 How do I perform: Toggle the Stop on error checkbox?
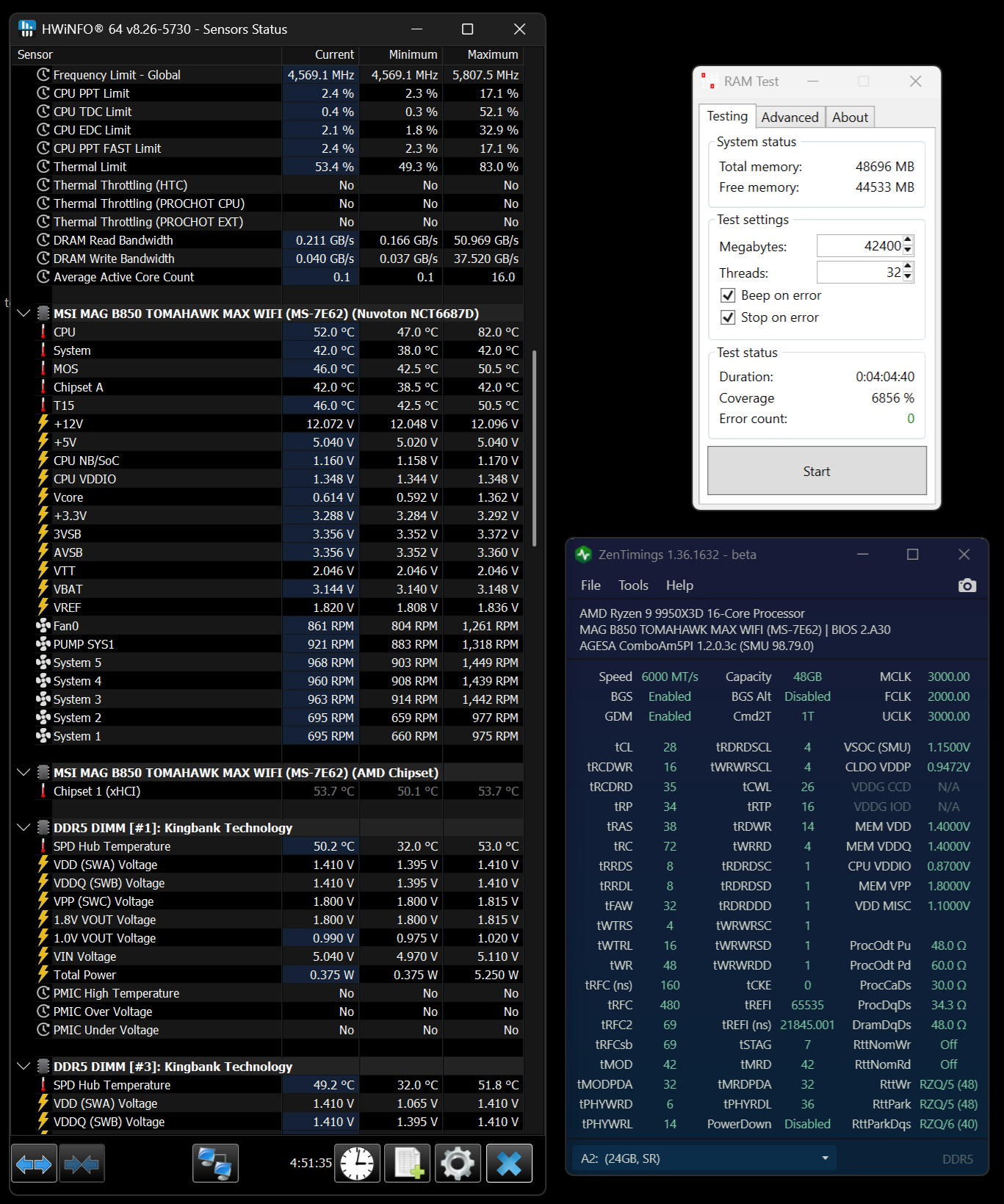coord(728,317)
